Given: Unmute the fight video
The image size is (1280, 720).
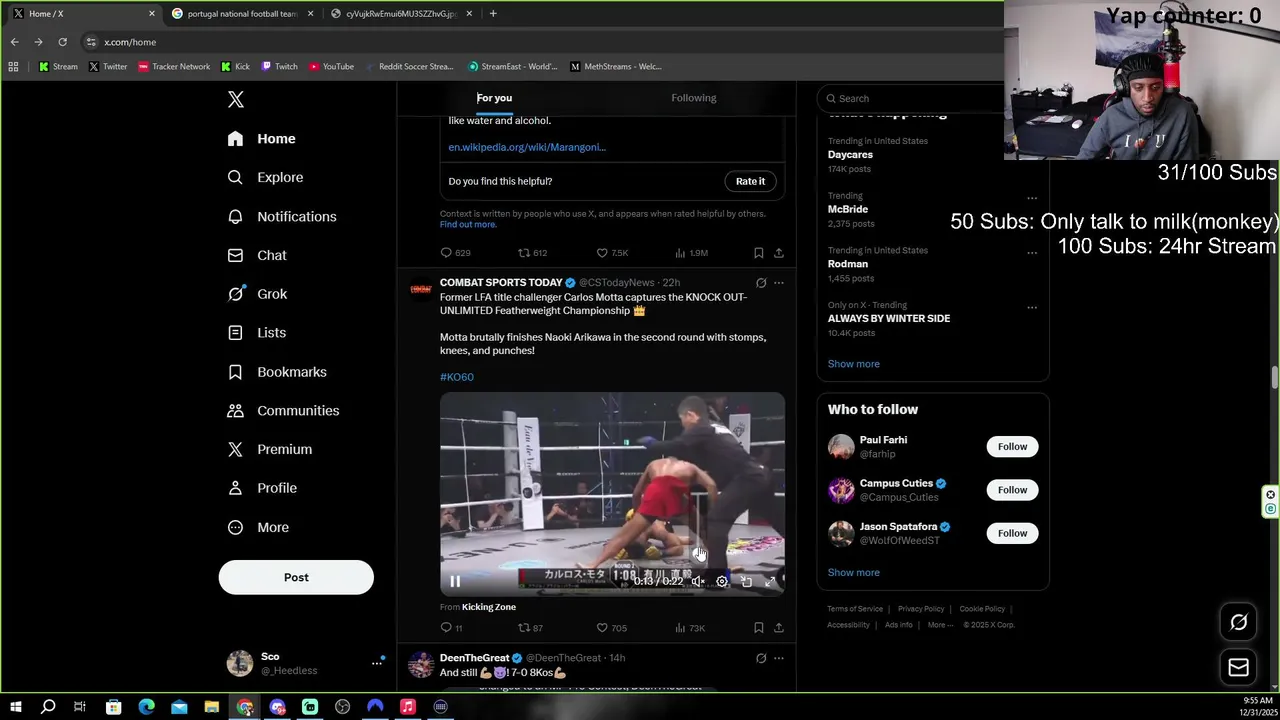Looking at the screenshot, I should pyautogui.click(x=698, y=581).
